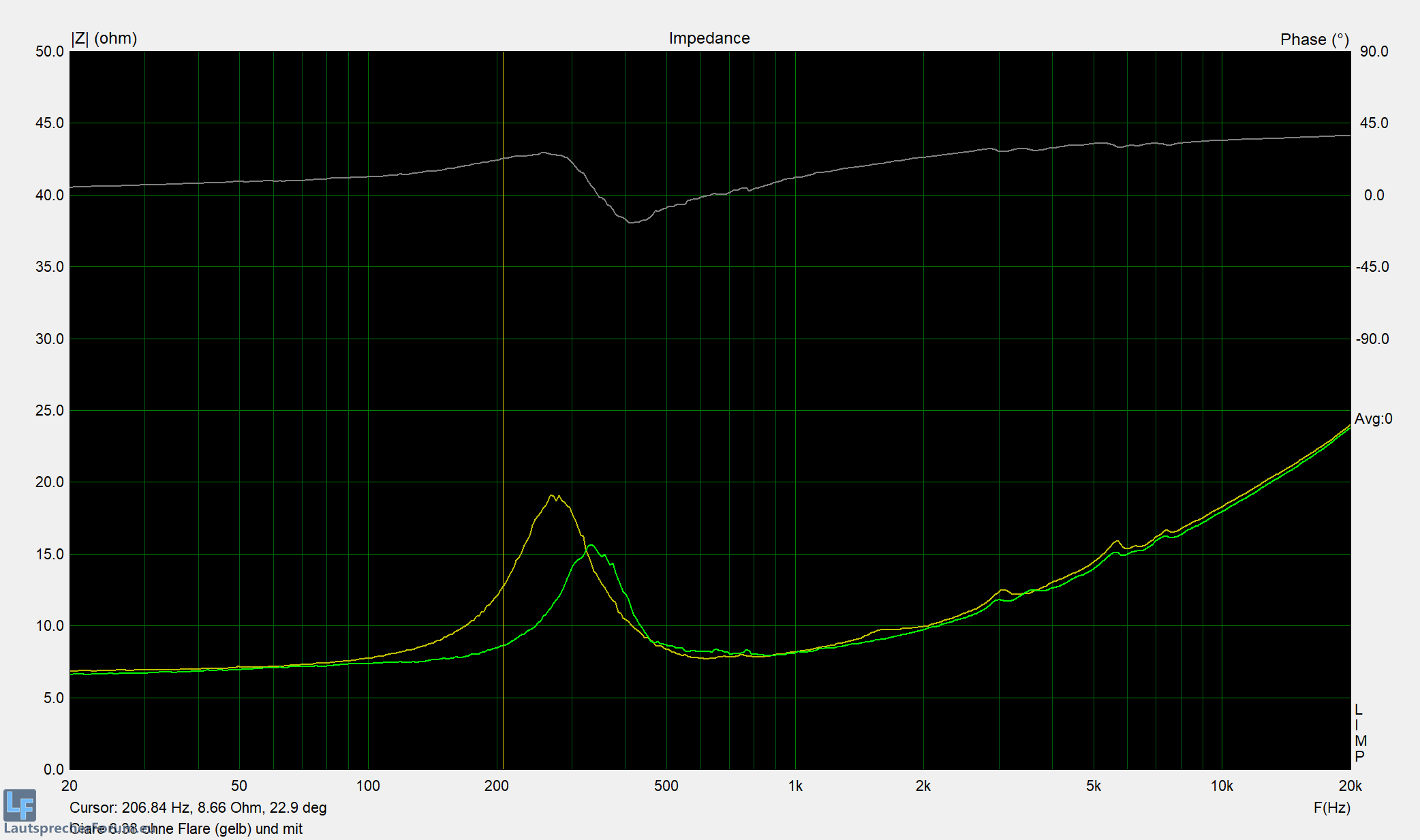
Task: Click the vertical LIMP label
Action: [x=1359, y=733]
